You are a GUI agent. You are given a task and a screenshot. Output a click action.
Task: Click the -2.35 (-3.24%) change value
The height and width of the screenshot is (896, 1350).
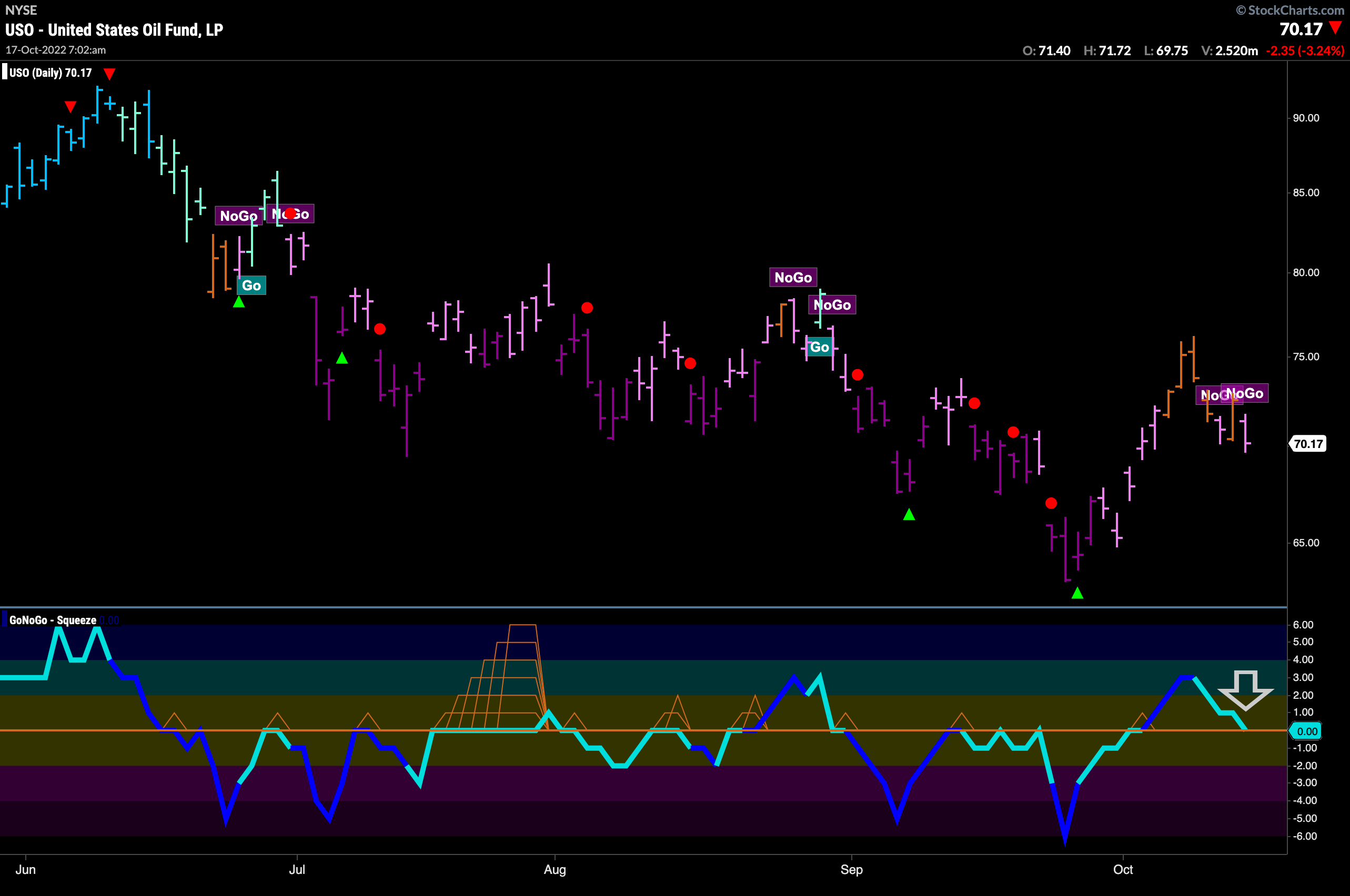coord(1305,50)
